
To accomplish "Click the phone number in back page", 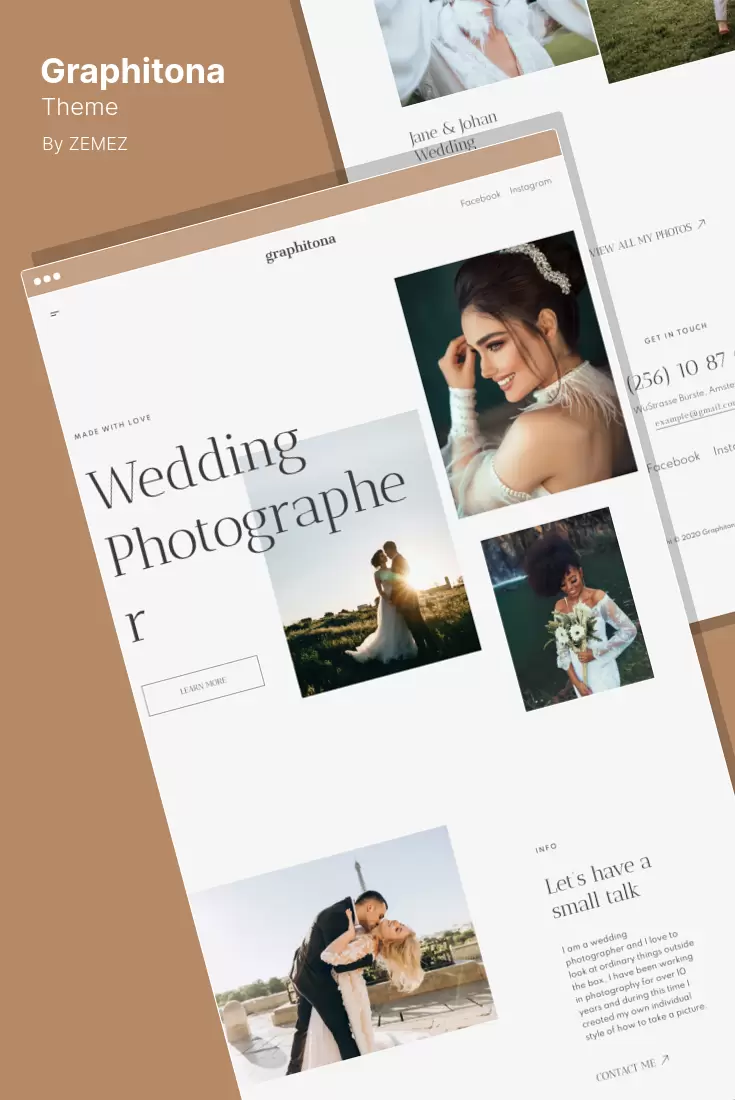I will [680, 372].
